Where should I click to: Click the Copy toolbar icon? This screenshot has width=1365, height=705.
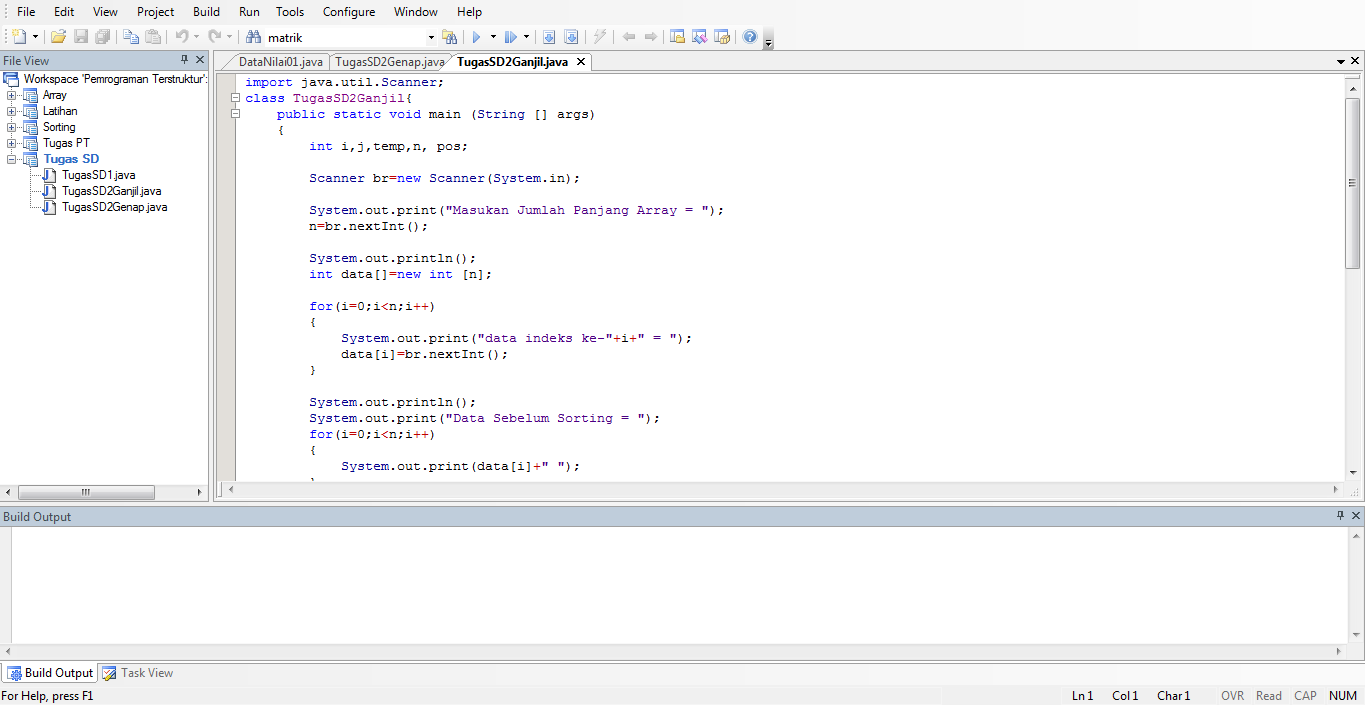point(131,36)
